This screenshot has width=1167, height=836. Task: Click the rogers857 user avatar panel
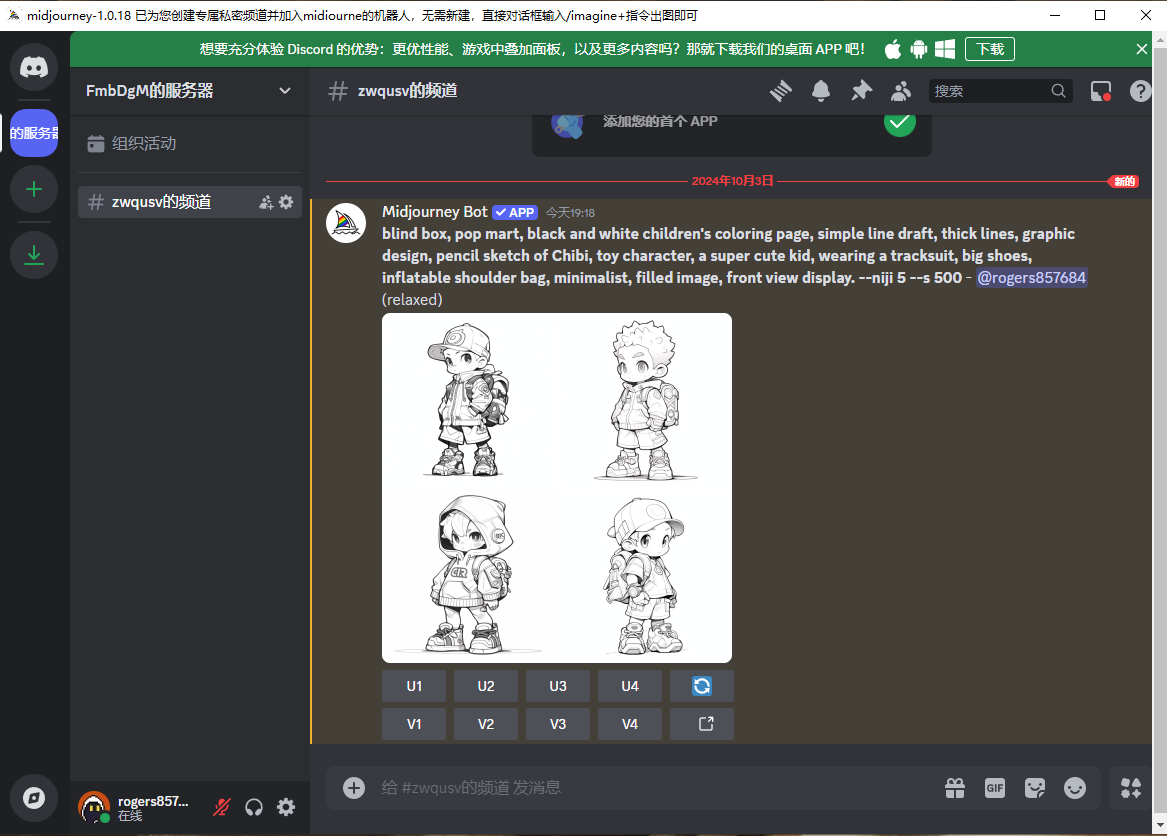[138, 808]
